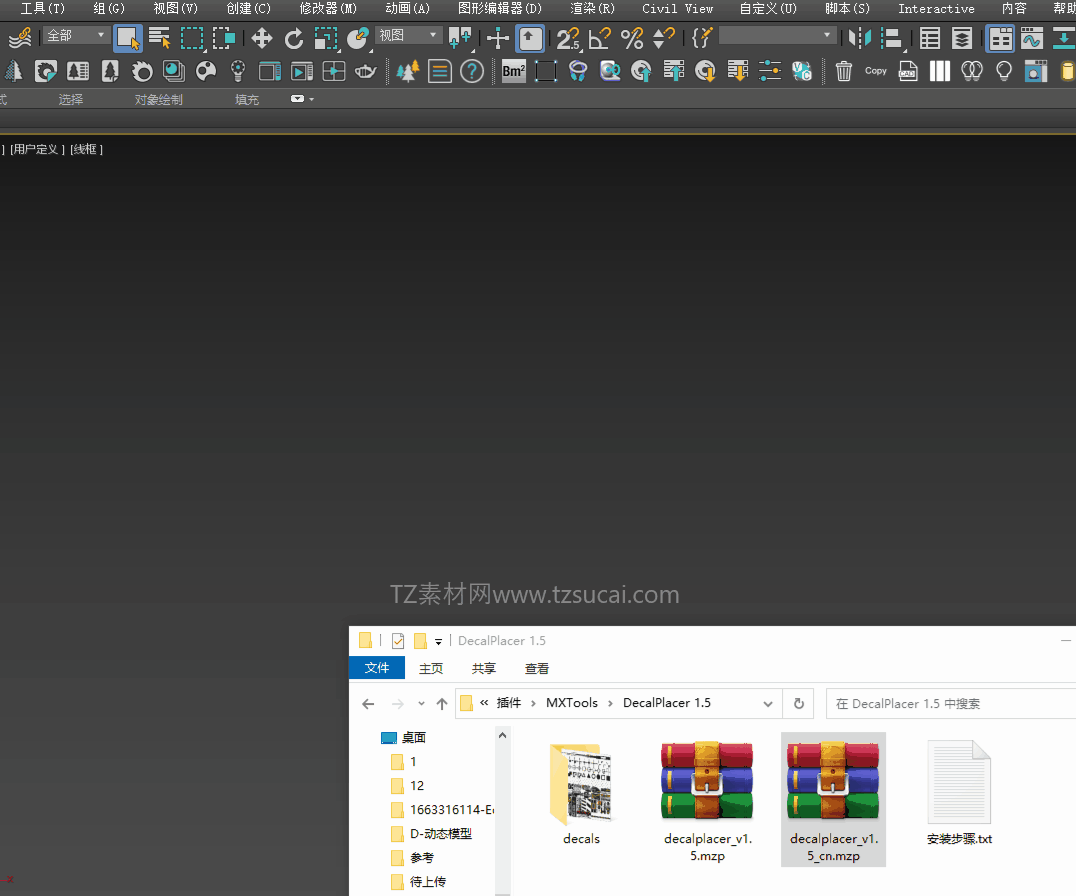Click the teapot render icon
1076x896 pixels.
tap(366, 71)
